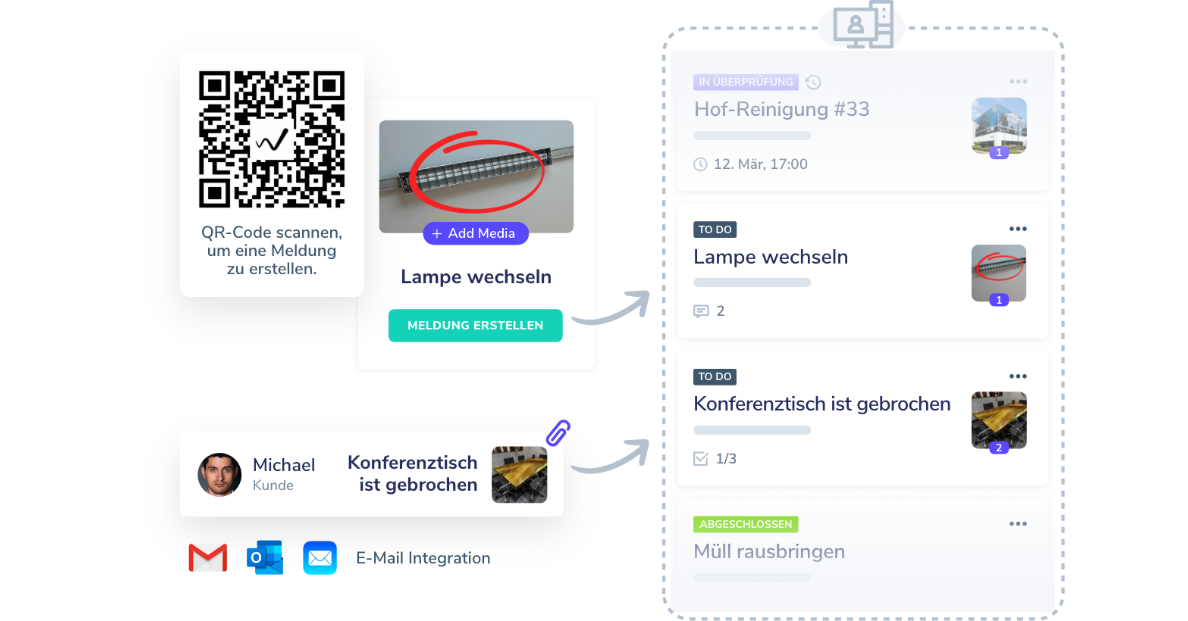
Task: Click the paperclip attachment icon
Action: 558,433
